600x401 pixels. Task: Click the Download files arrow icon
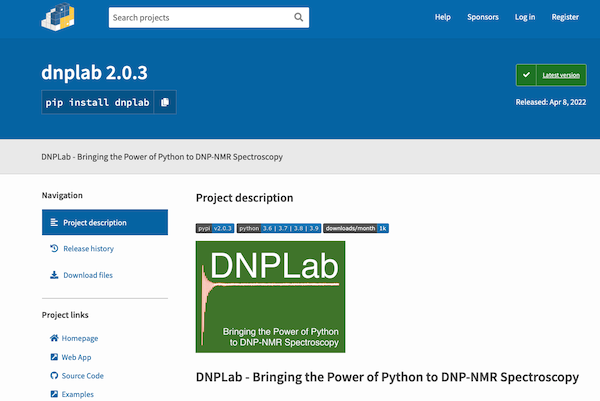pos(54,275)
